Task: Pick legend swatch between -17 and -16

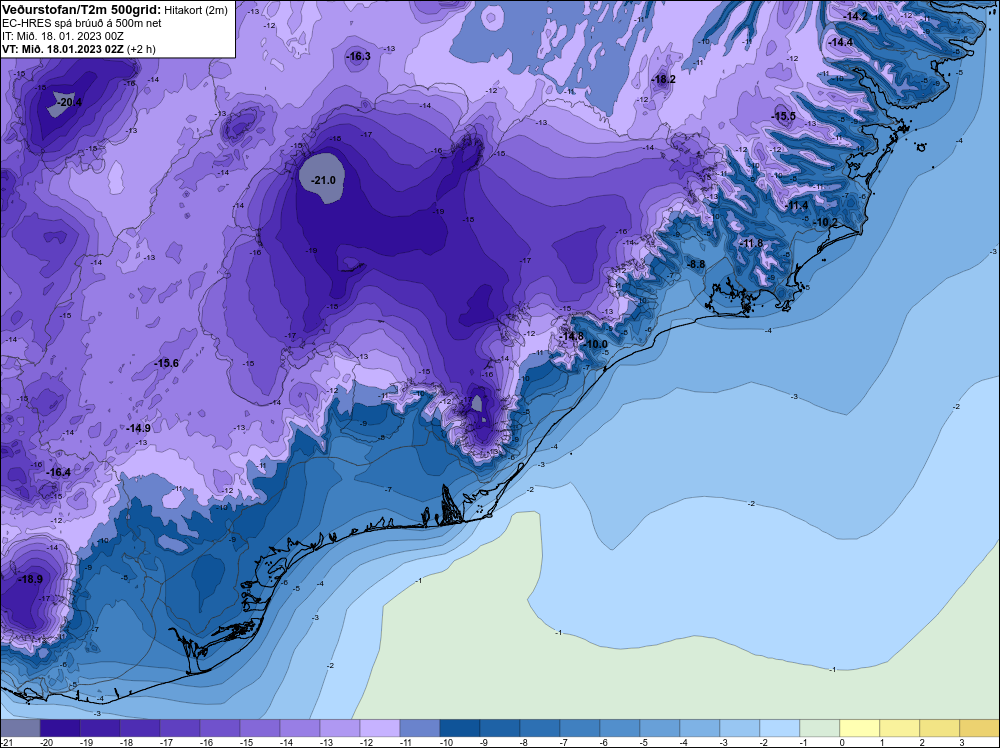Action: click(180, 728)
